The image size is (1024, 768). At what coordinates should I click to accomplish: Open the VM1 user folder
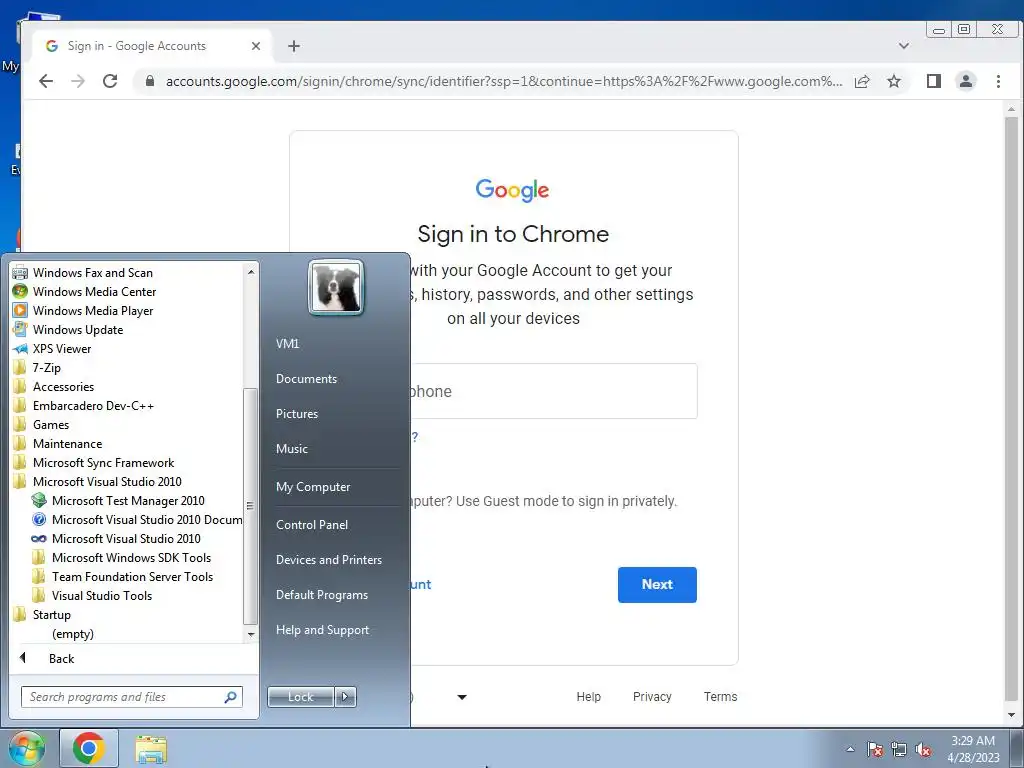pos(287,344)
